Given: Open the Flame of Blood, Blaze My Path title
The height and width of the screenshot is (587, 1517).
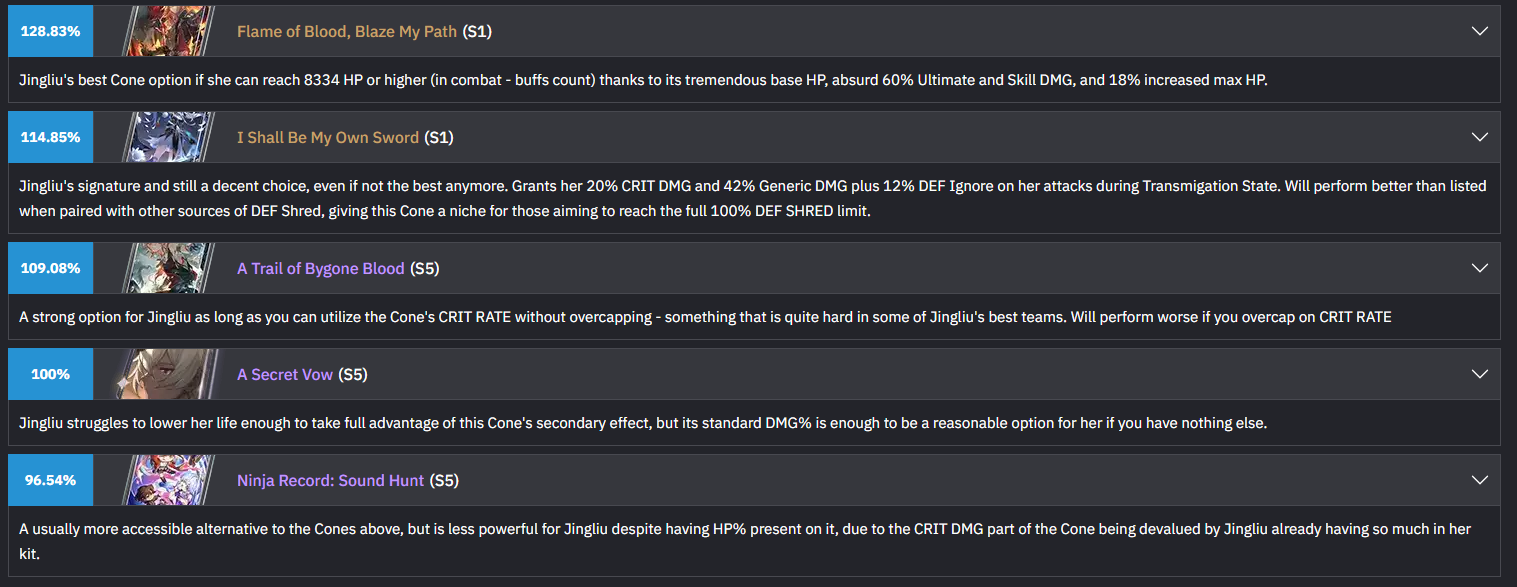Looking at the screenshot, I should (x=346, y=31).
